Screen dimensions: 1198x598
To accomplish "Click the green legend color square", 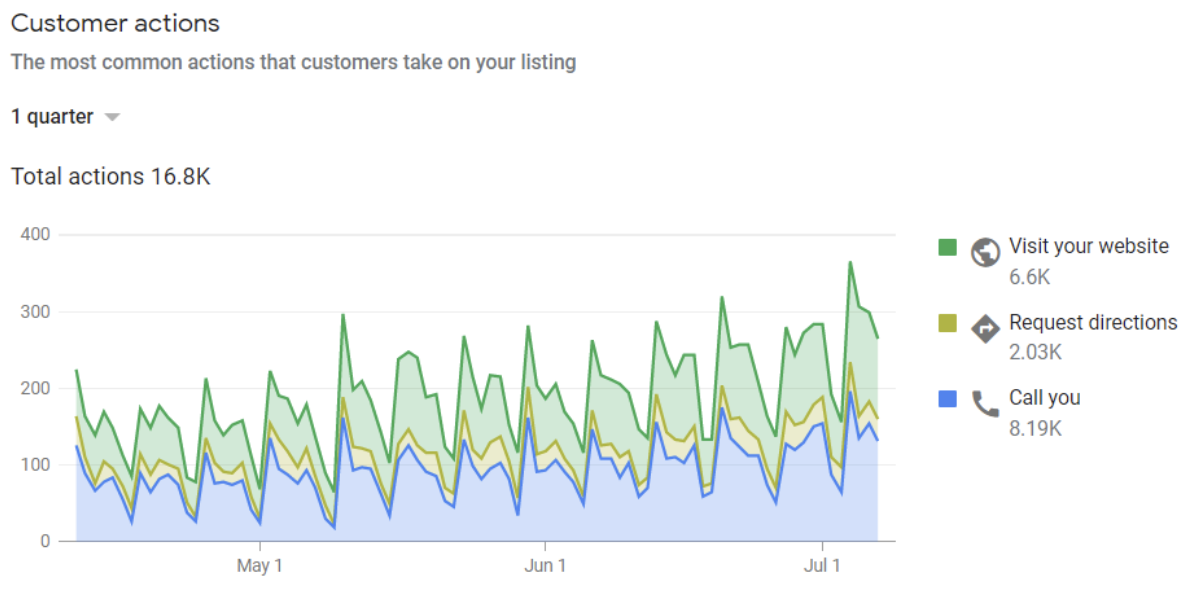I will (x=948, y=247).
